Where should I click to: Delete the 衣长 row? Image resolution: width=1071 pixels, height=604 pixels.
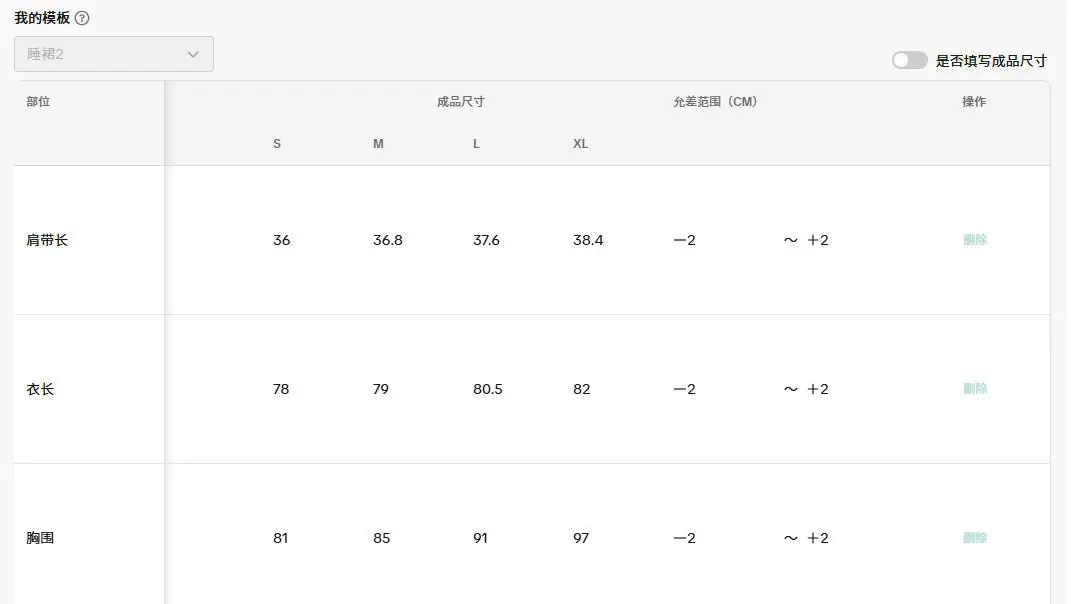pyautogui.click(x=975, y=389)
